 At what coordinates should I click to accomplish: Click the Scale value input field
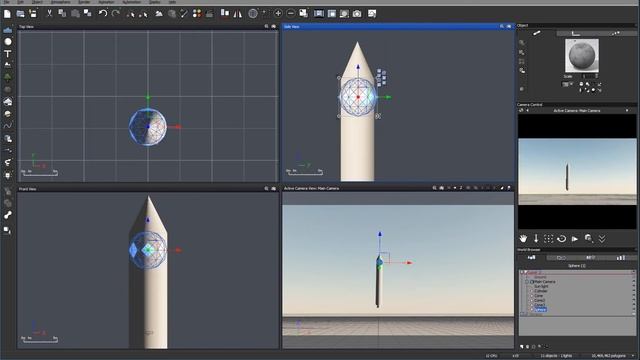click(588, 76)
